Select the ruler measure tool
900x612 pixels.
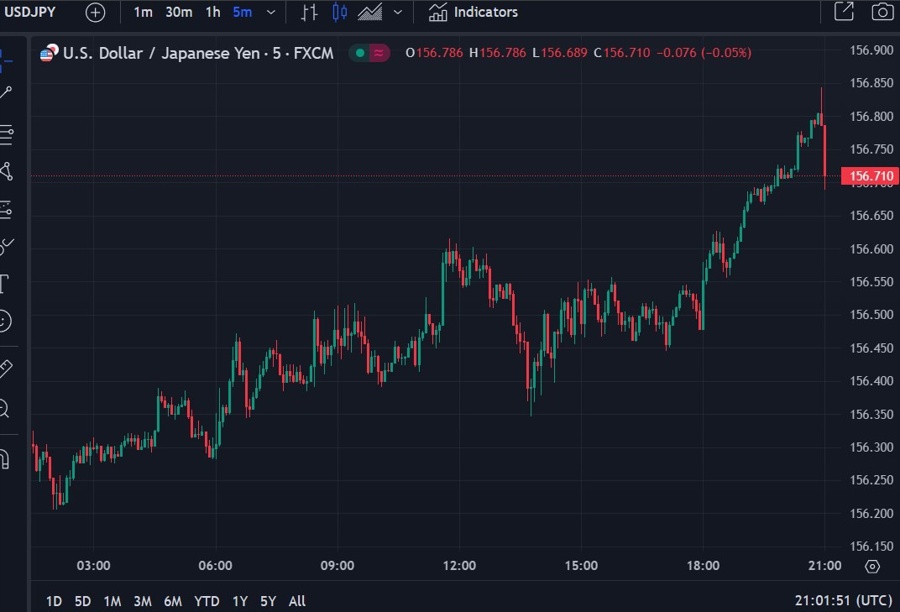pos(5,368)
